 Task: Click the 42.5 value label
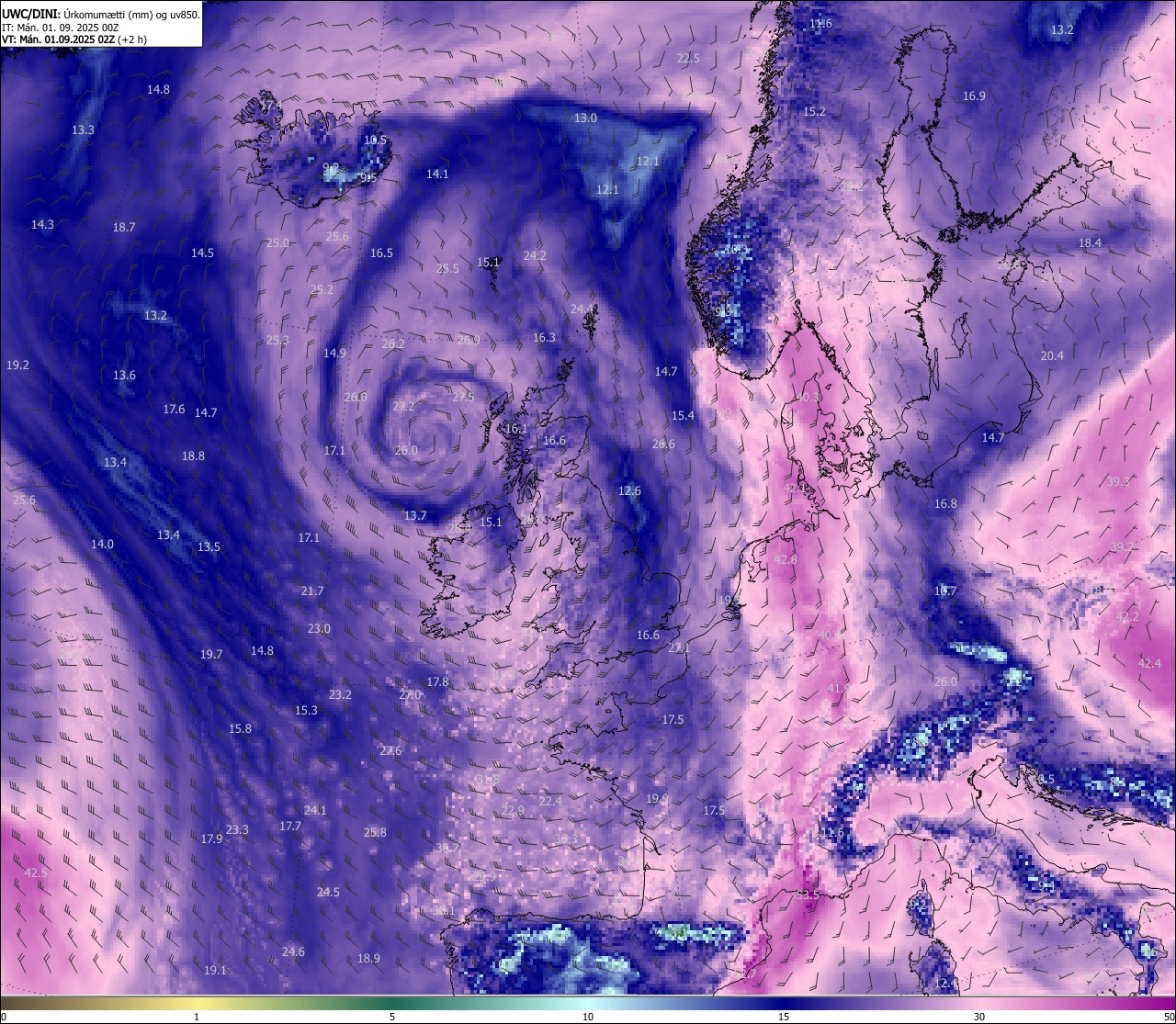coord(36,872)
